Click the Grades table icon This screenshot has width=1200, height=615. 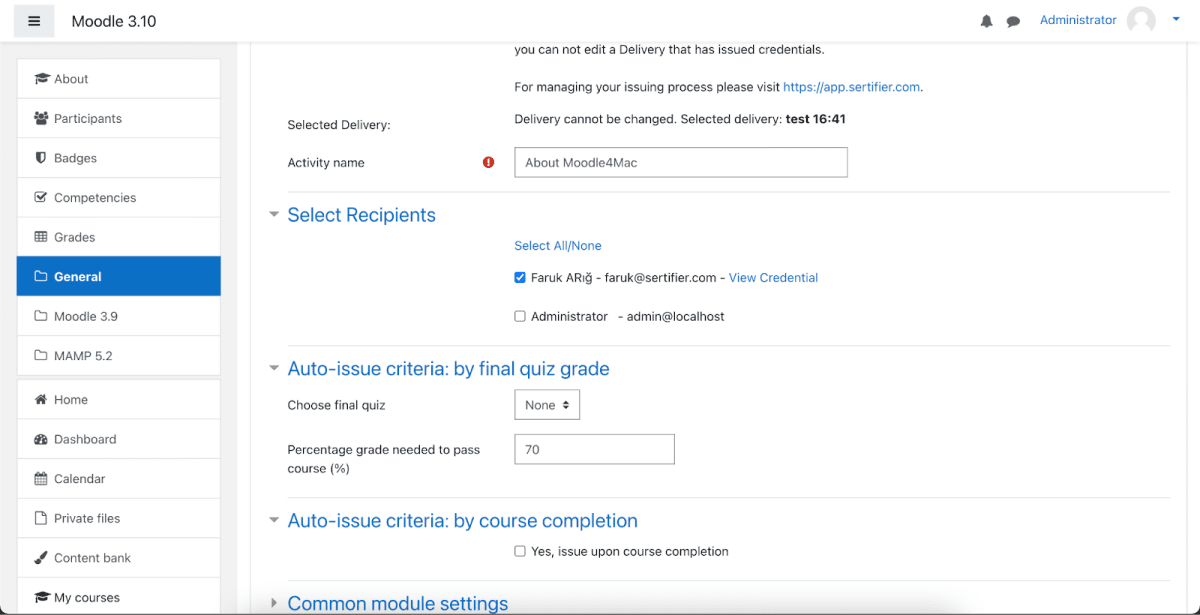pyautogui.click(x=41, y=237)
